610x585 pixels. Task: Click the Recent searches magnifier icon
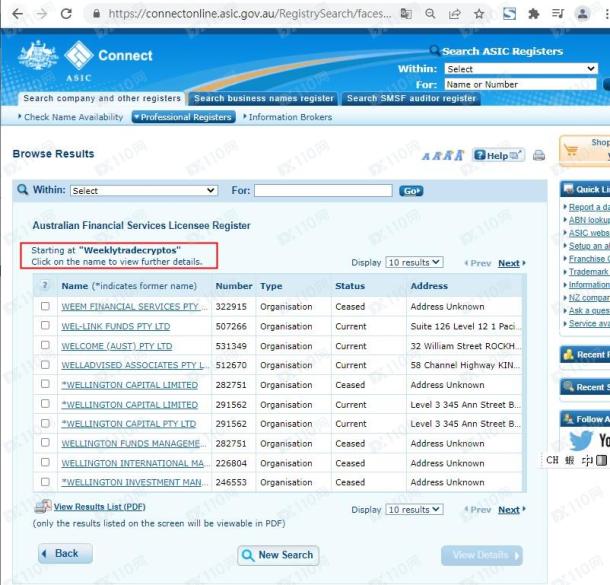click(x=568, y=387)
